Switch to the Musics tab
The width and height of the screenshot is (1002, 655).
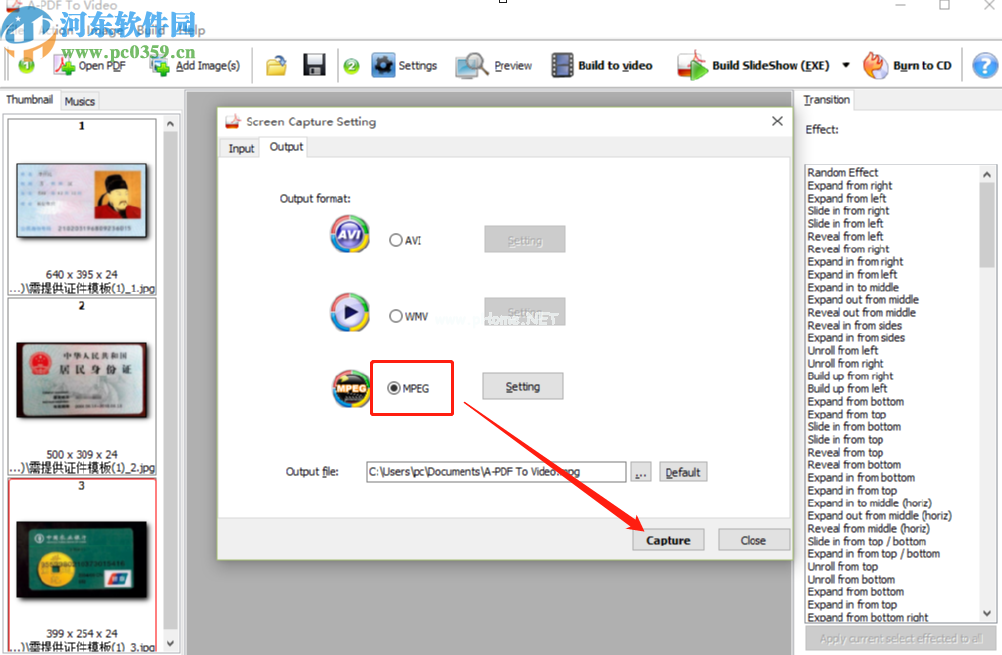79,101
